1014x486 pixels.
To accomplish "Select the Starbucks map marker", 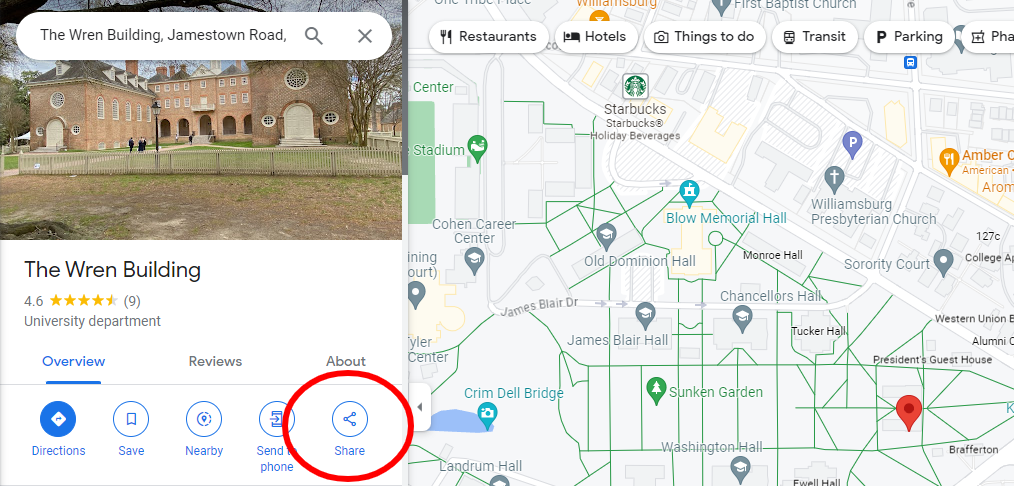I will [x=635, y=87].
